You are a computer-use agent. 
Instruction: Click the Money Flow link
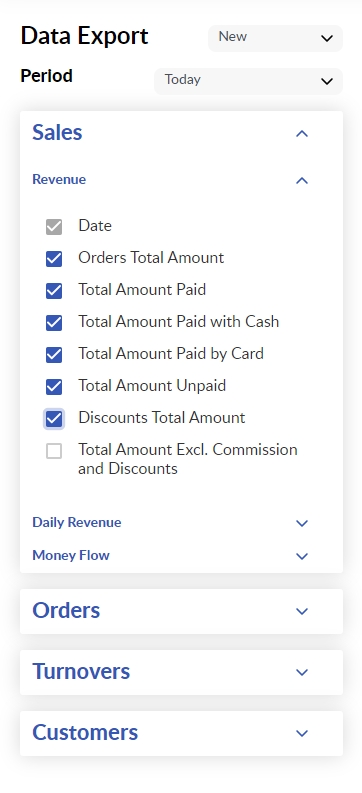[71, 555]
